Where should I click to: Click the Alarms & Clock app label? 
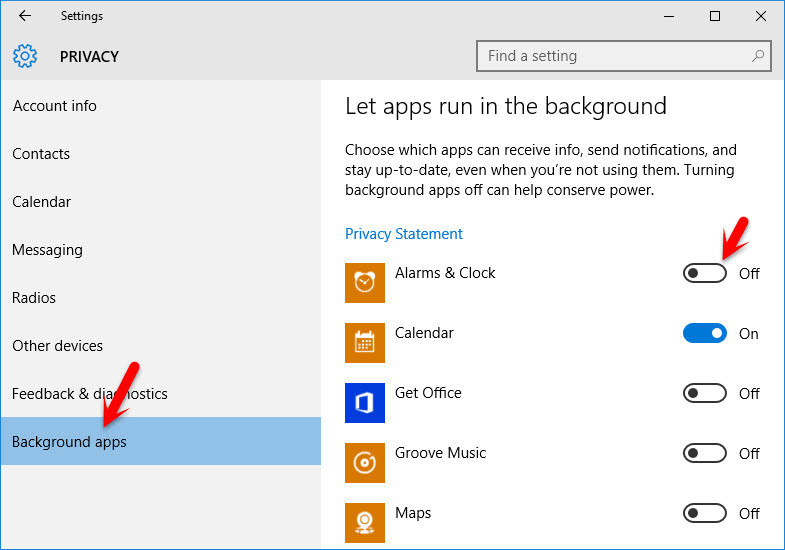[445, 273]
